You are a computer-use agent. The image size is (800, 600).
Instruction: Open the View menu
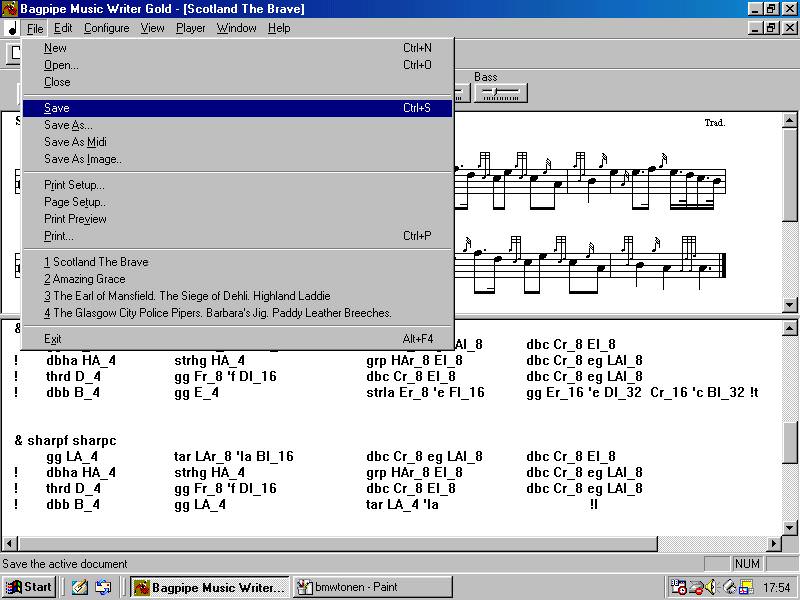[x=152, y=28]
